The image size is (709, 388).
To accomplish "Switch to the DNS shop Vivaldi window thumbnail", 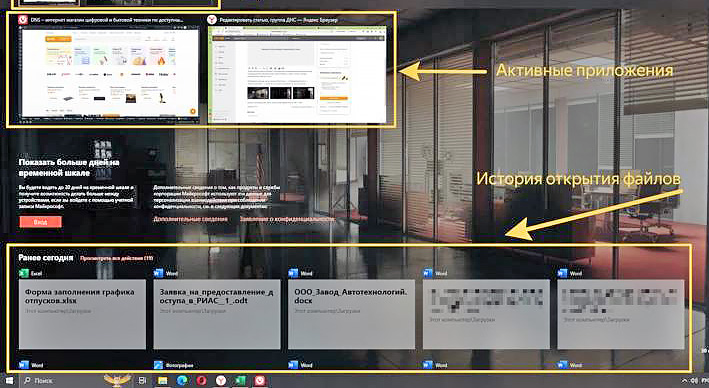I will click(x=110, y=74).
